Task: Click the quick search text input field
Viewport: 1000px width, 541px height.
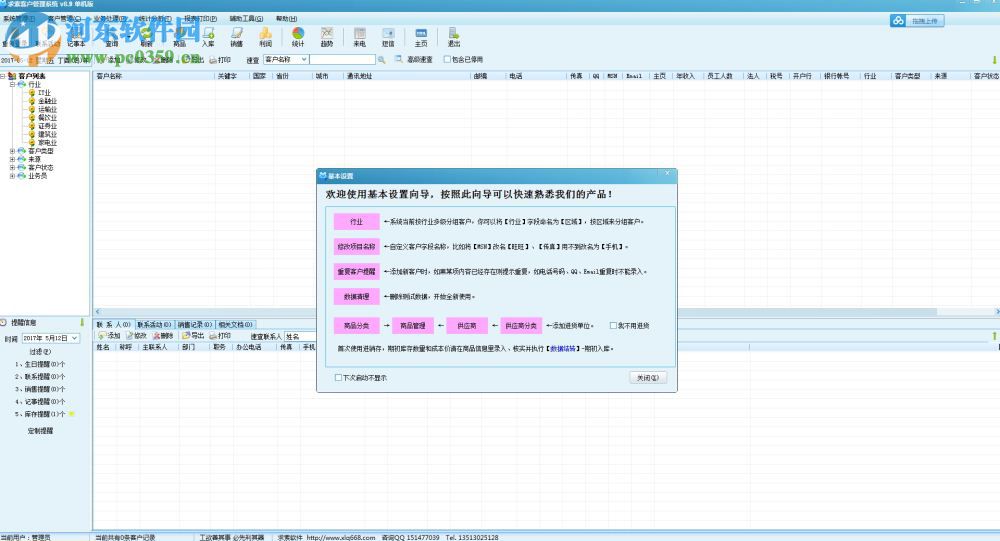Action: pos(342,59)
